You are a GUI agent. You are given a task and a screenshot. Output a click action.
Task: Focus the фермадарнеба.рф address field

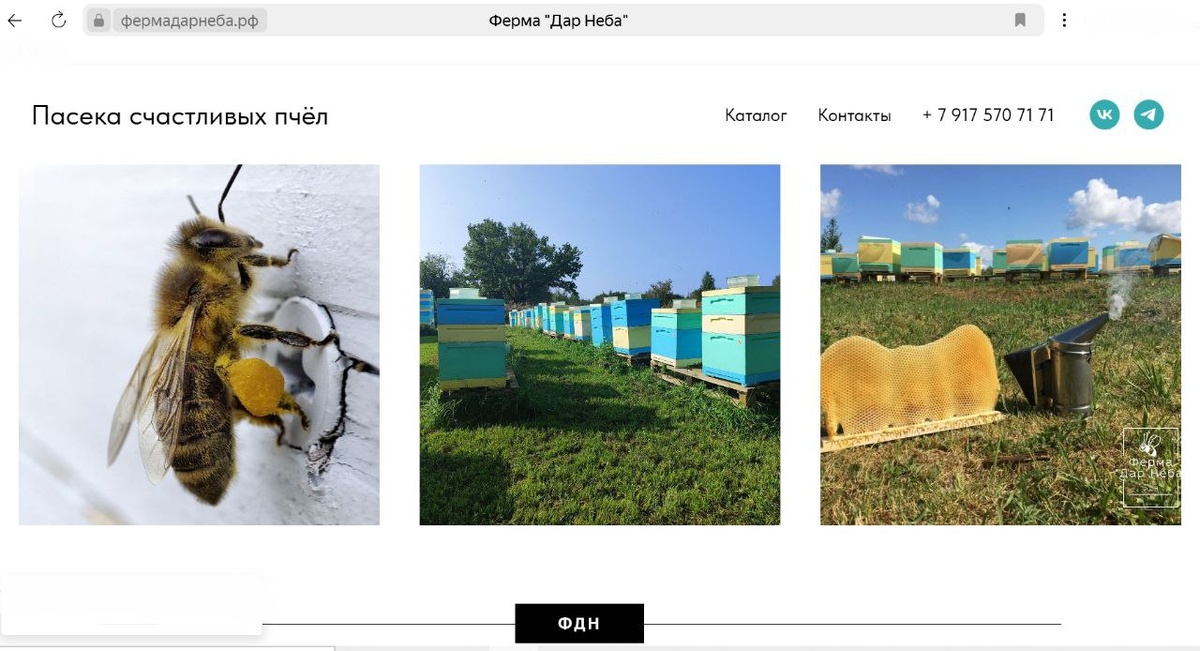[190, 20]
